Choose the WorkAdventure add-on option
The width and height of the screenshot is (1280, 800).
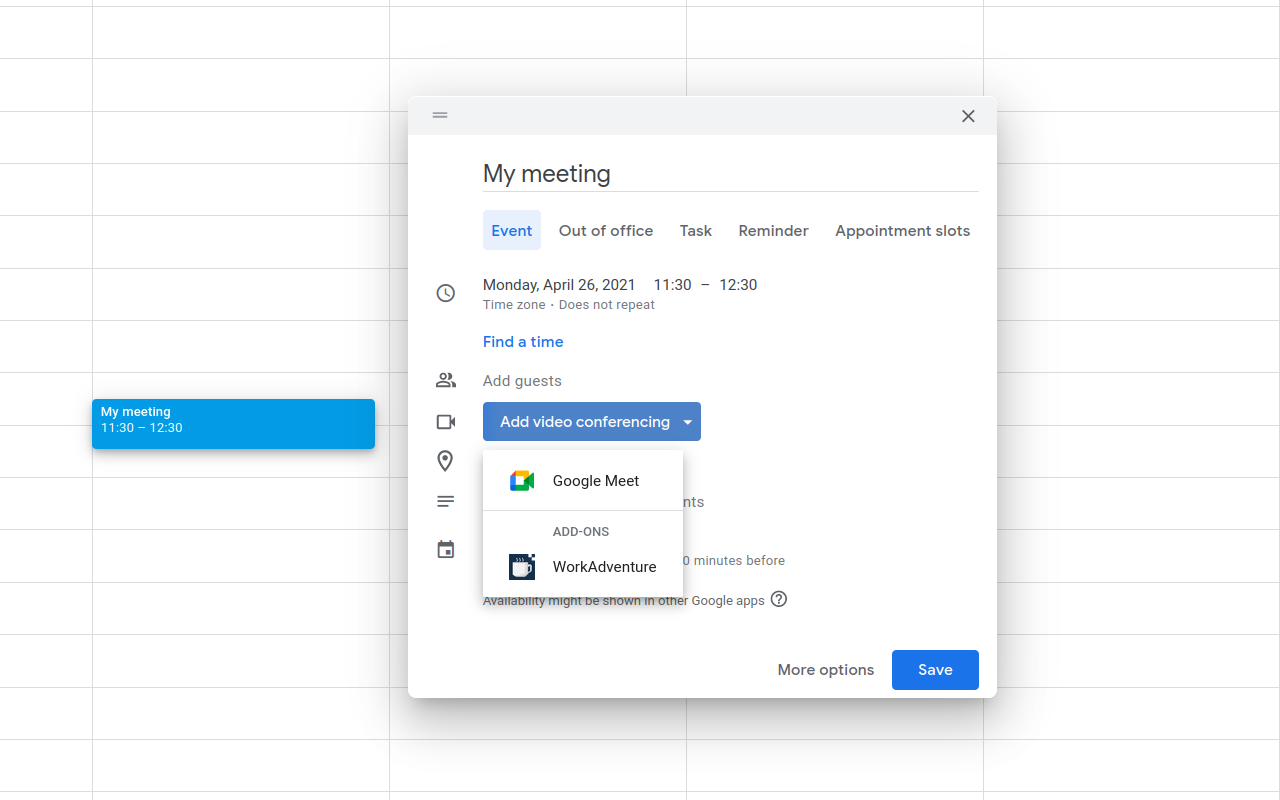(604, 567)
